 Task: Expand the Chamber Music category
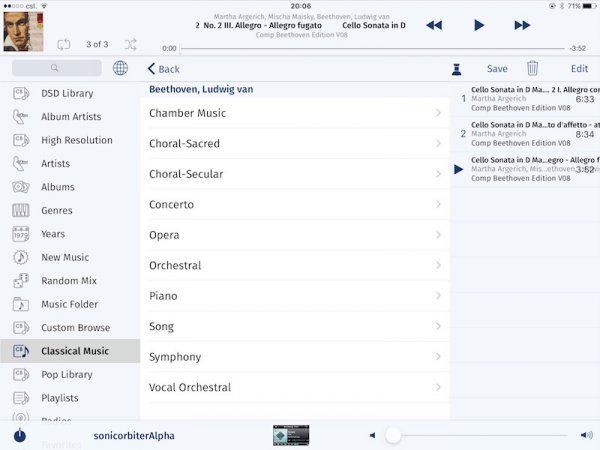[294, 113]
